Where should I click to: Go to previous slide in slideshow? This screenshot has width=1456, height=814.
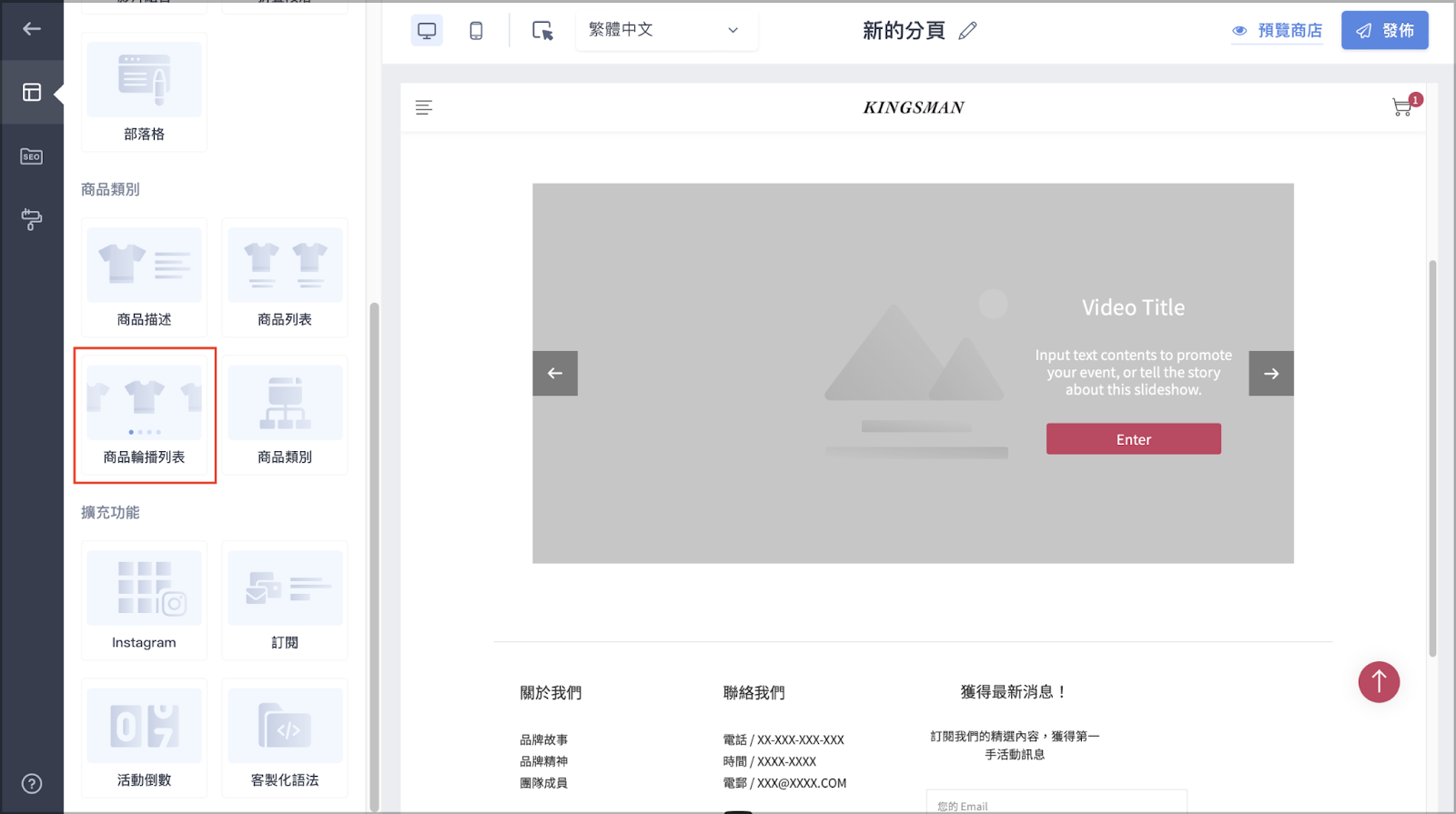point(555,374)
